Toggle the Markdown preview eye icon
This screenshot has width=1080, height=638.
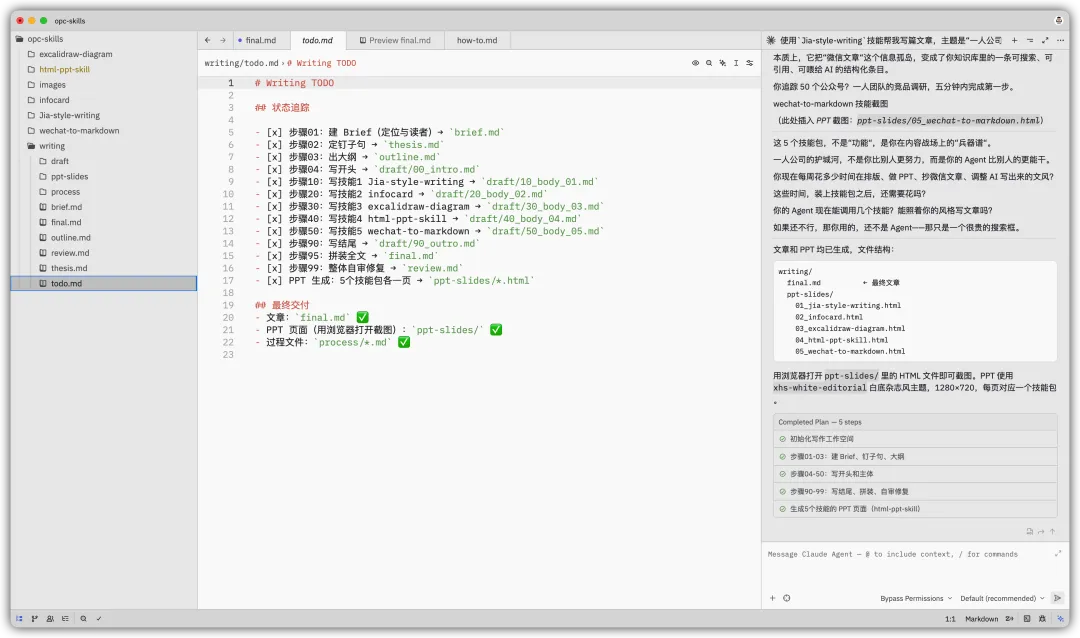695,63
